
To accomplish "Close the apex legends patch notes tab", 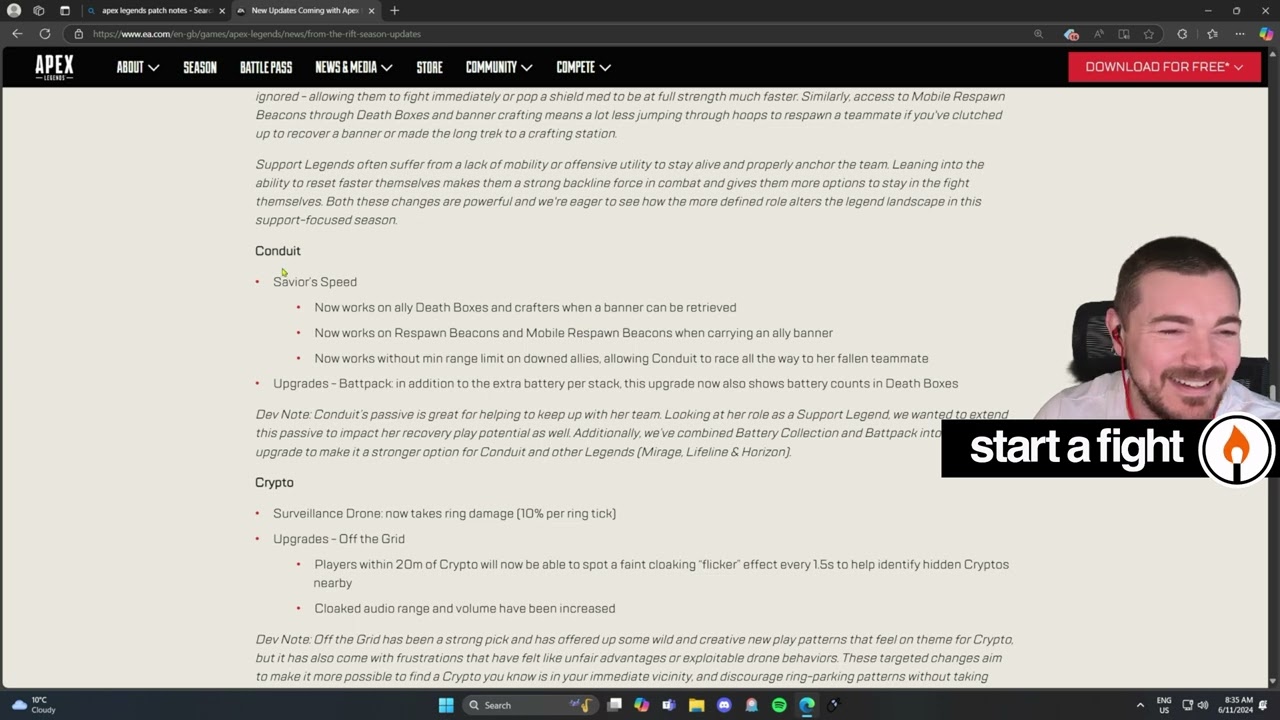I will [x=222, y=10].
